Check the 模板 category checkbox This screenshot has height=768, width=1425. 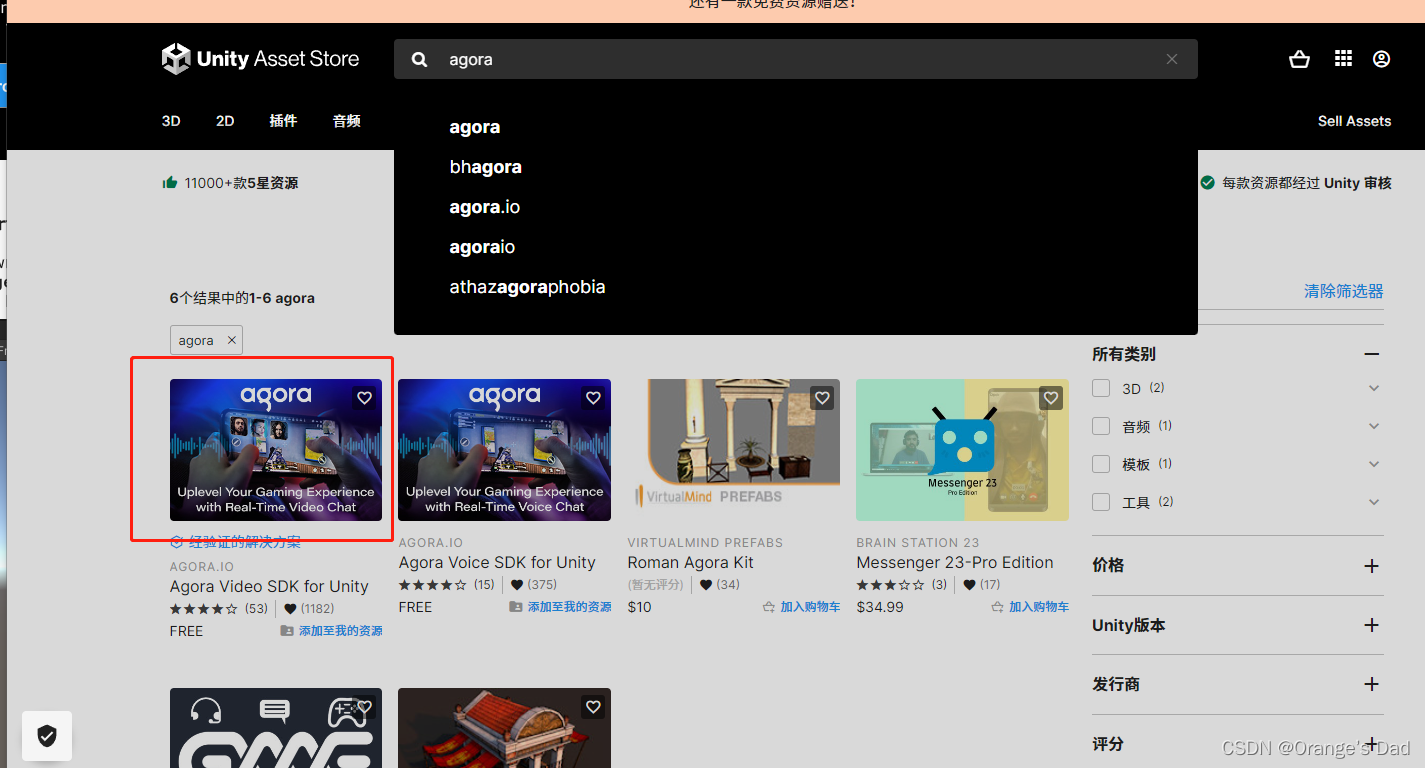coord(1101,464)
